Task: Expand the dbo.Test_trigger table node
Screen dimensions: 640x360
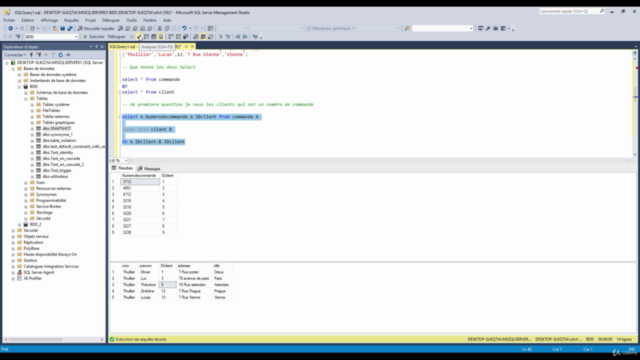Action: [x=32, y=171]
